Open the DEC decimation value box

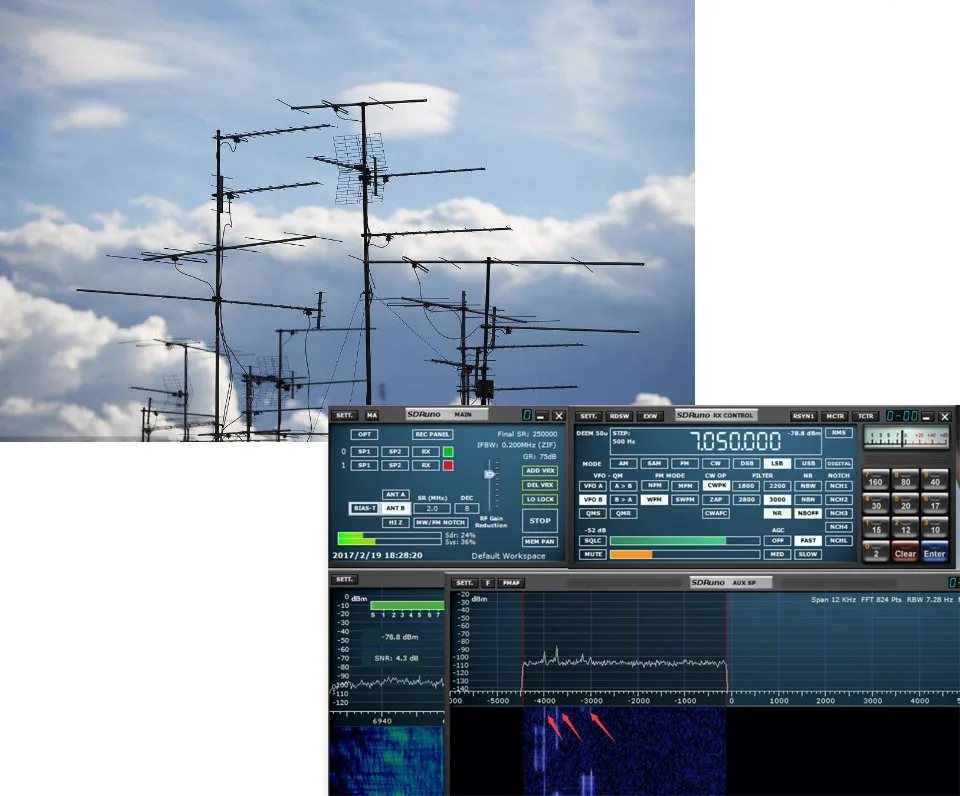pos(467,508)
